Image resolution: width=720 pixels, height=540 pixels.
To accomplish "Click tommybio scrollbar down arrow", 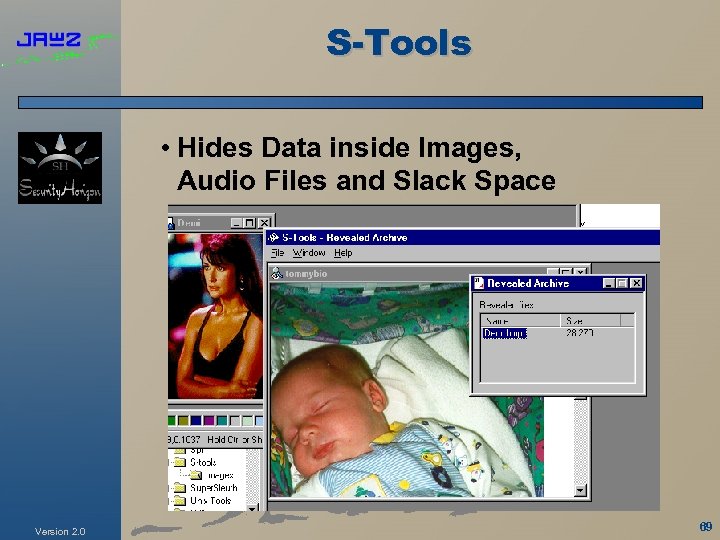I will coord(580,491).
